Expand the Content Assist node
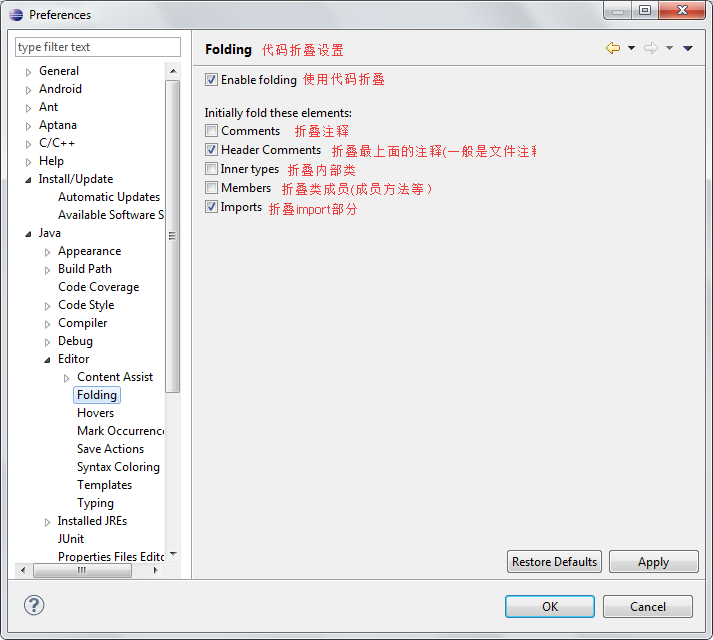Screen dimensions: 713x640 click(67, 378)
